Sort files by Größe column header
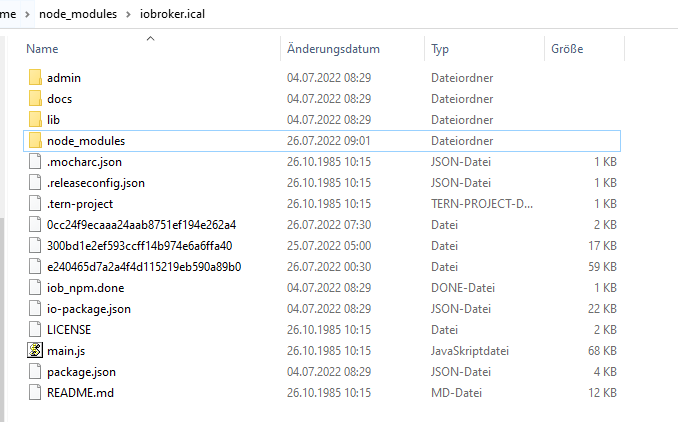 [x=567, y=49]
